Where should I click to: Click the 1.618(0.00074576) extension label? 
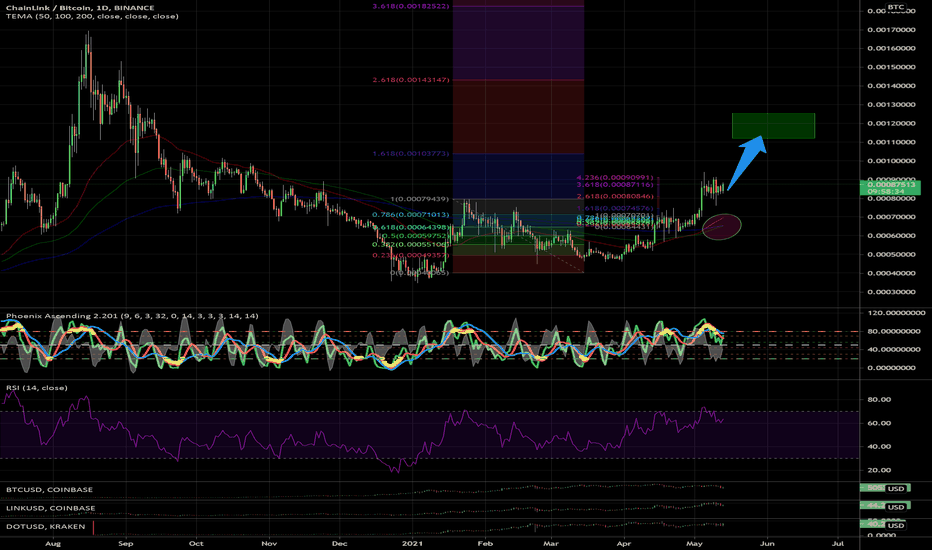pos(615,208)
